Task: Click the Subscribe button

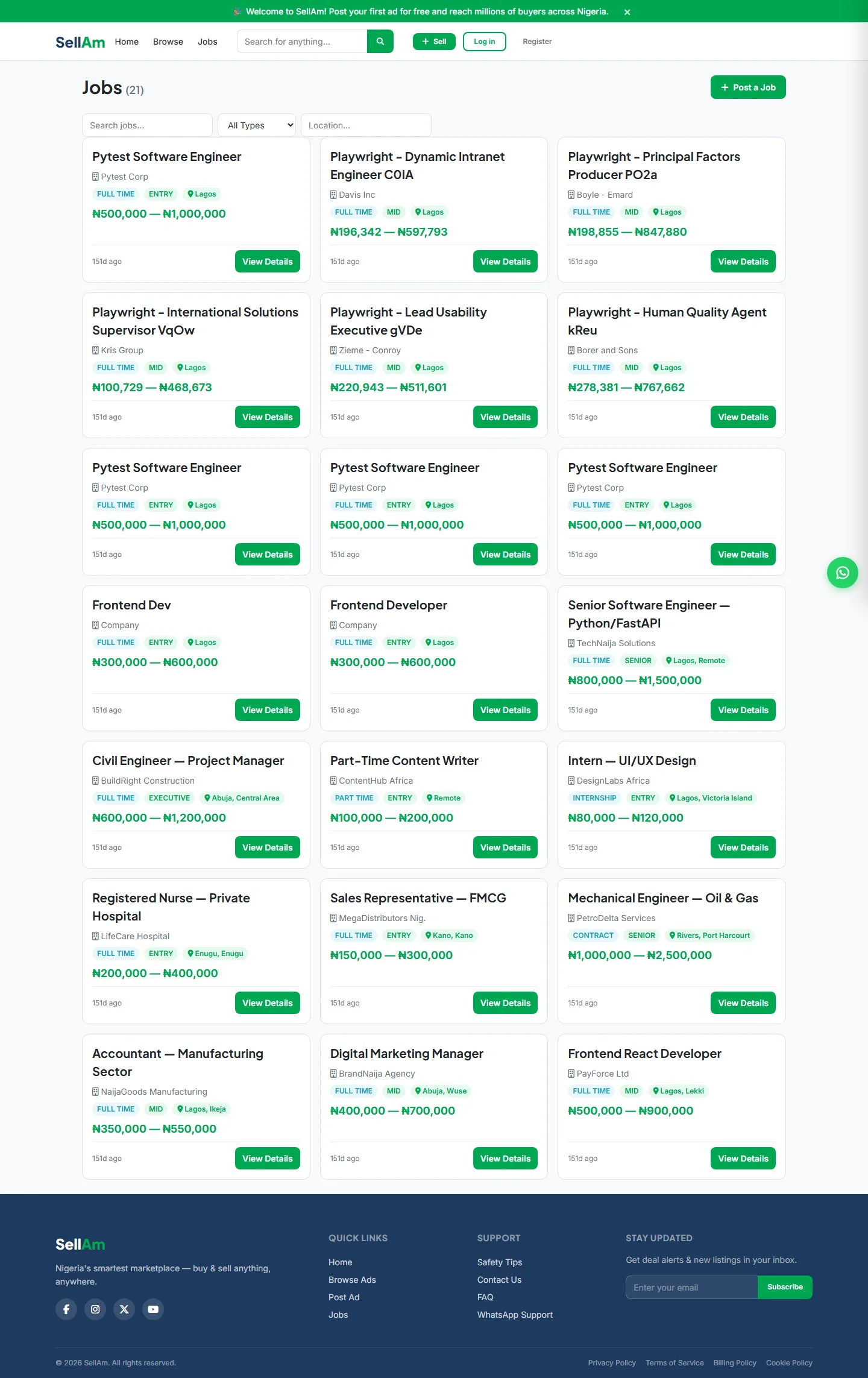Action: click(x=785, y=1288)
